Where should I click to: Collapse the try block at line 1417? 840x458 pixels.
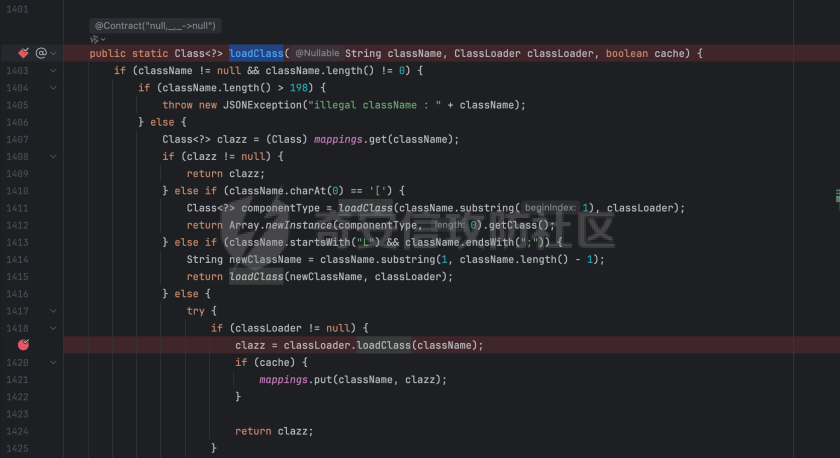[54, 311]
